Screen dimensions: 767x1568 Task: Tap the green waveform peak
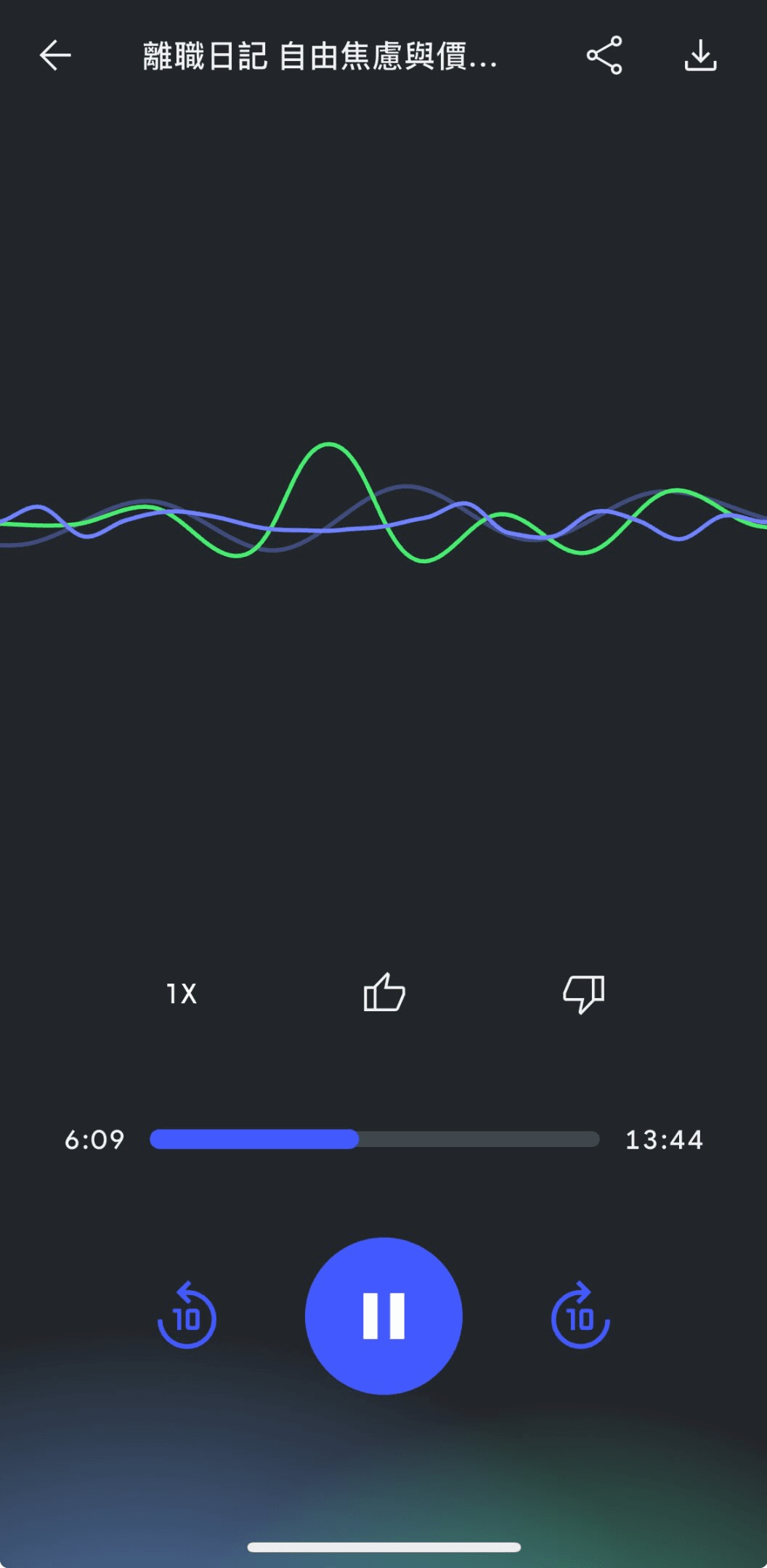pyautogui.click(x=328, y=444)
